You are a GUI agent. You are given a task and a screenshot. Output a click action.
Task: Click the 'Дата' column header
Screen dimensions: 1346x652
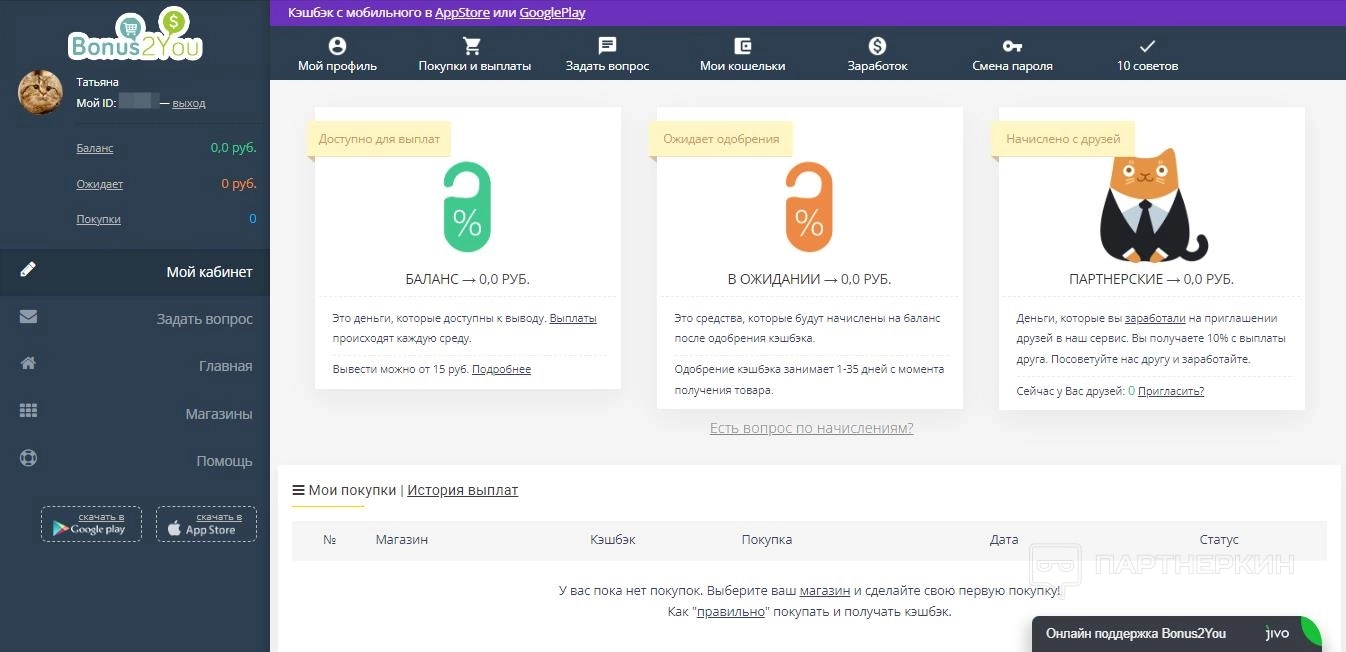point(1004,540)
